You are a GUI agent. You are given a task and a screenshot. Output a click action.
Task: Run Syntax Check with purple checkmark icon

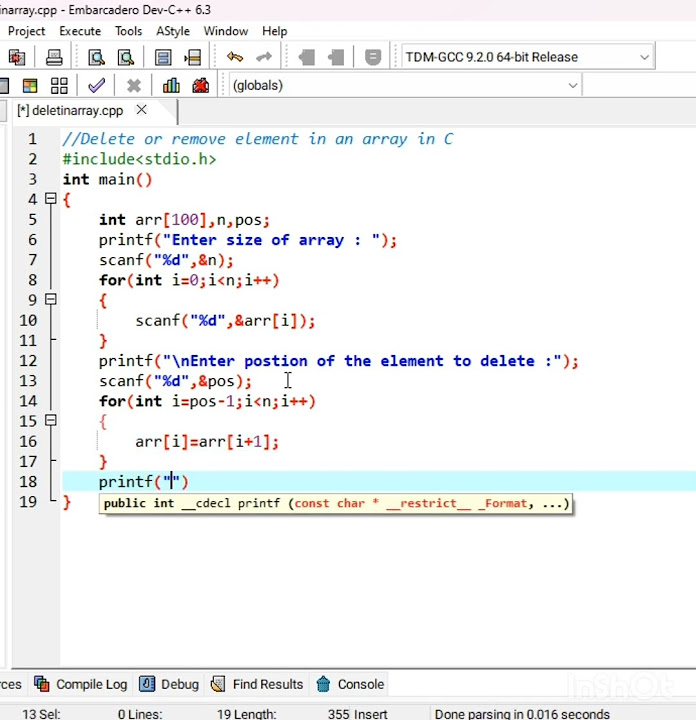click(x=96, y=85)
